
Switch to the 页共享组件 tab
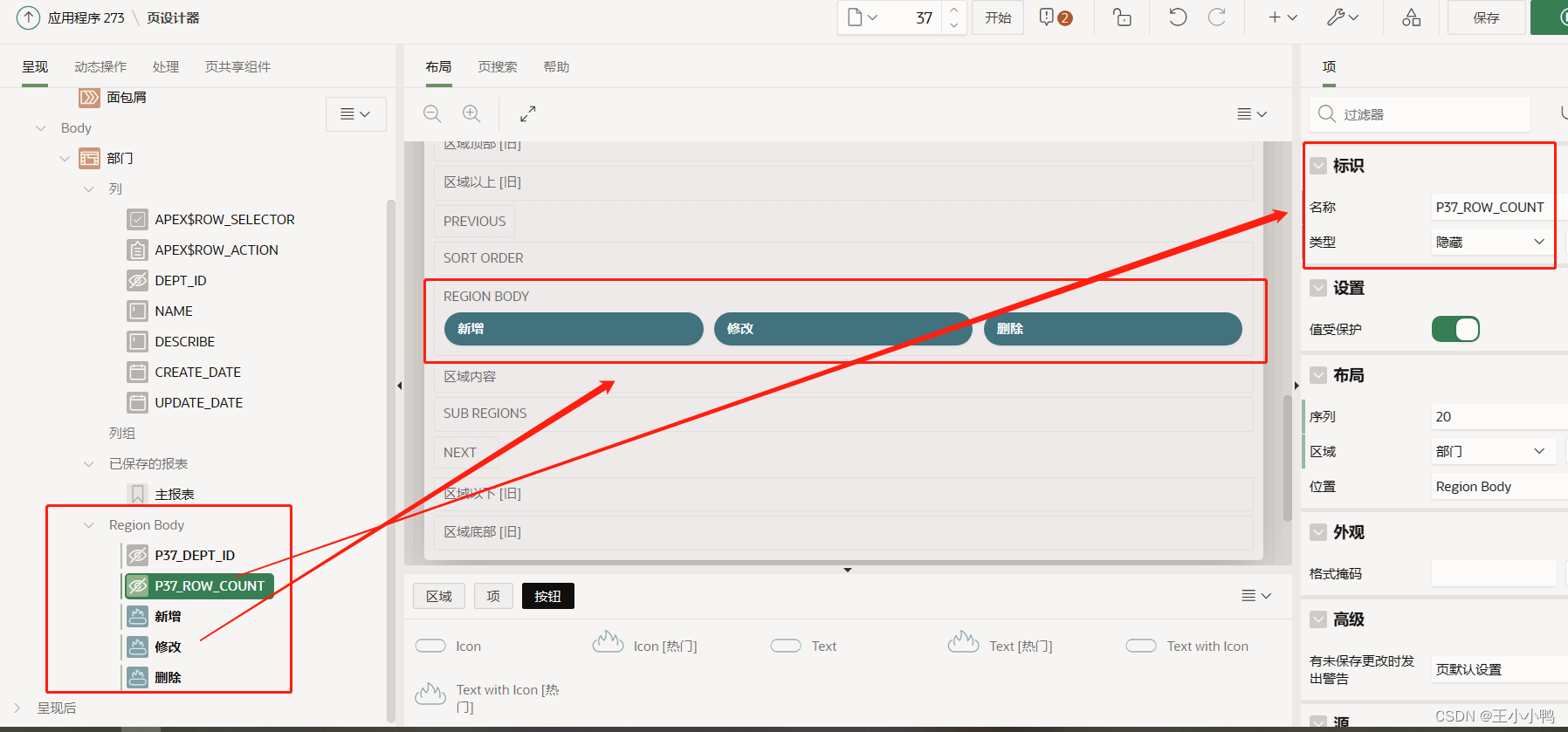(237, 67)
